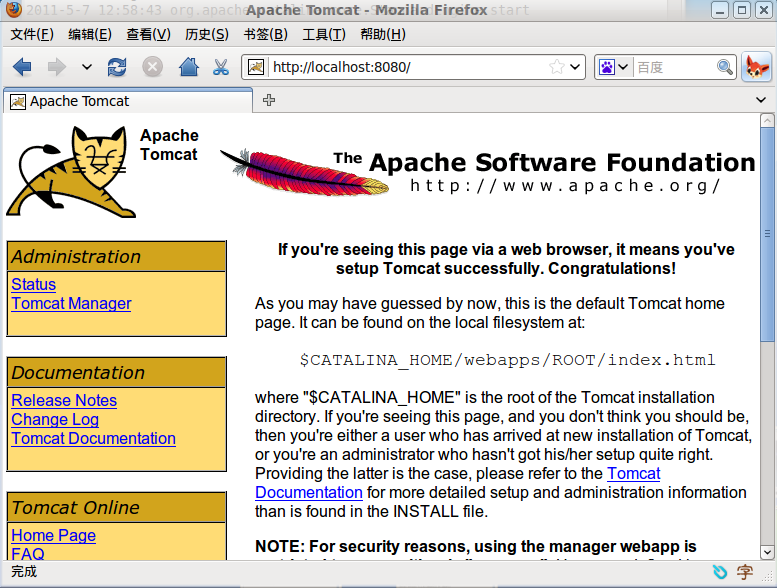The image size is (777, 588).
Task: Click the Documentation section heading
Action: pos(117,373)
